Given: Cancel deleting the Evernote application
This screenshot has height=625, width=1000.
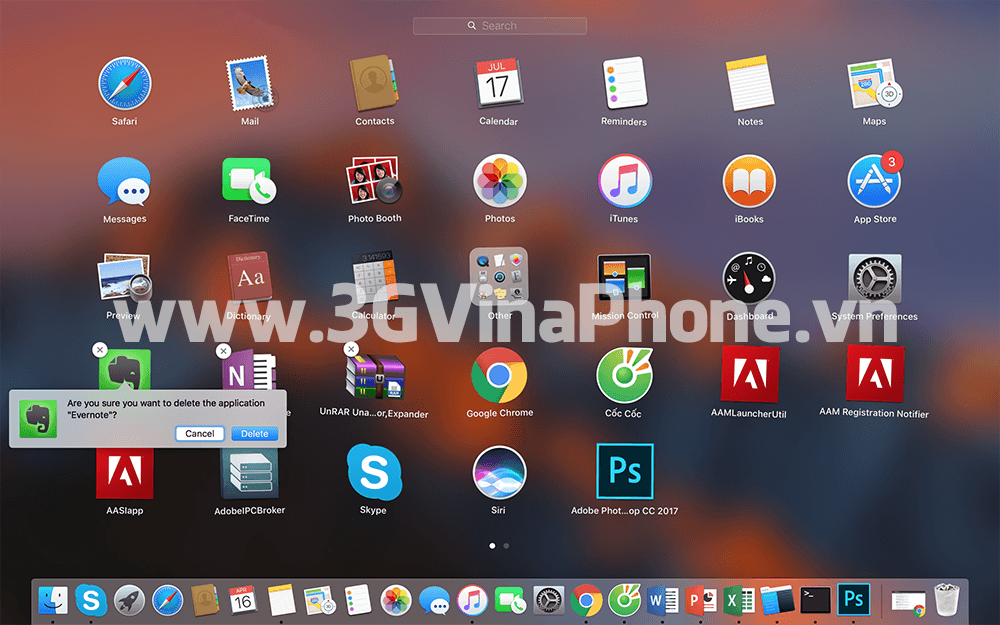Looking at the screenshot, I should (200, 434).
